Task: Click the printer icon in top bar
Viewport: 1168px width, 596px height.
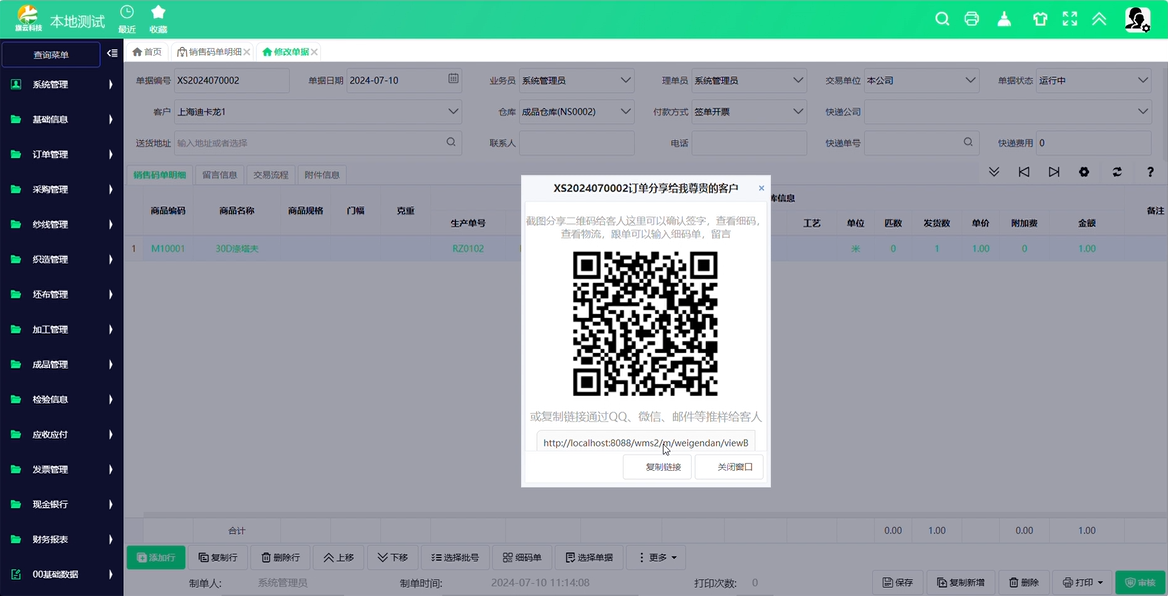Action: 971,19
